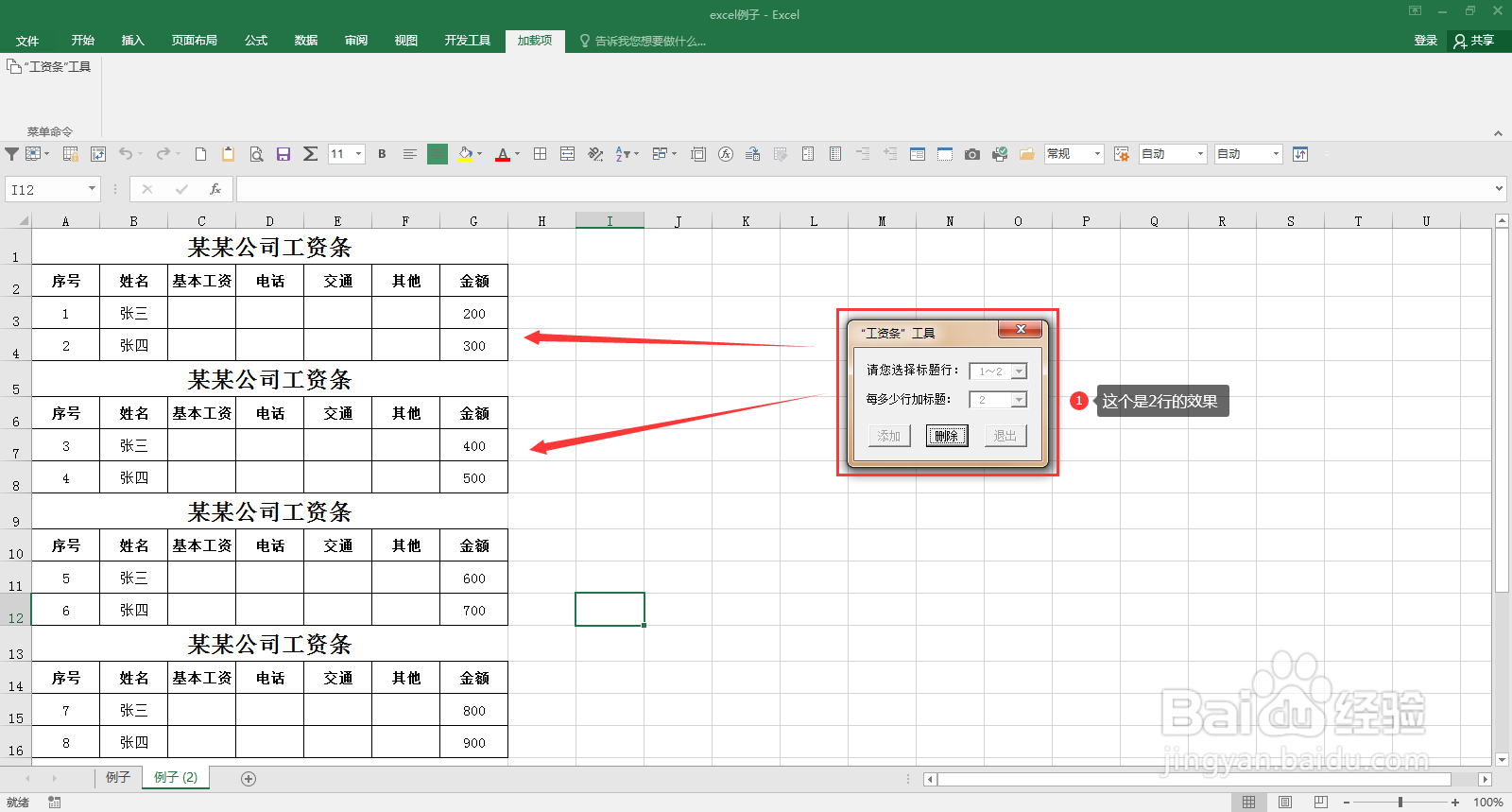Image resolution: width=1512 pixels, height=812 pixels.
Task: Click the sort toggle icon right of 自动
Action: point(1300,154)
